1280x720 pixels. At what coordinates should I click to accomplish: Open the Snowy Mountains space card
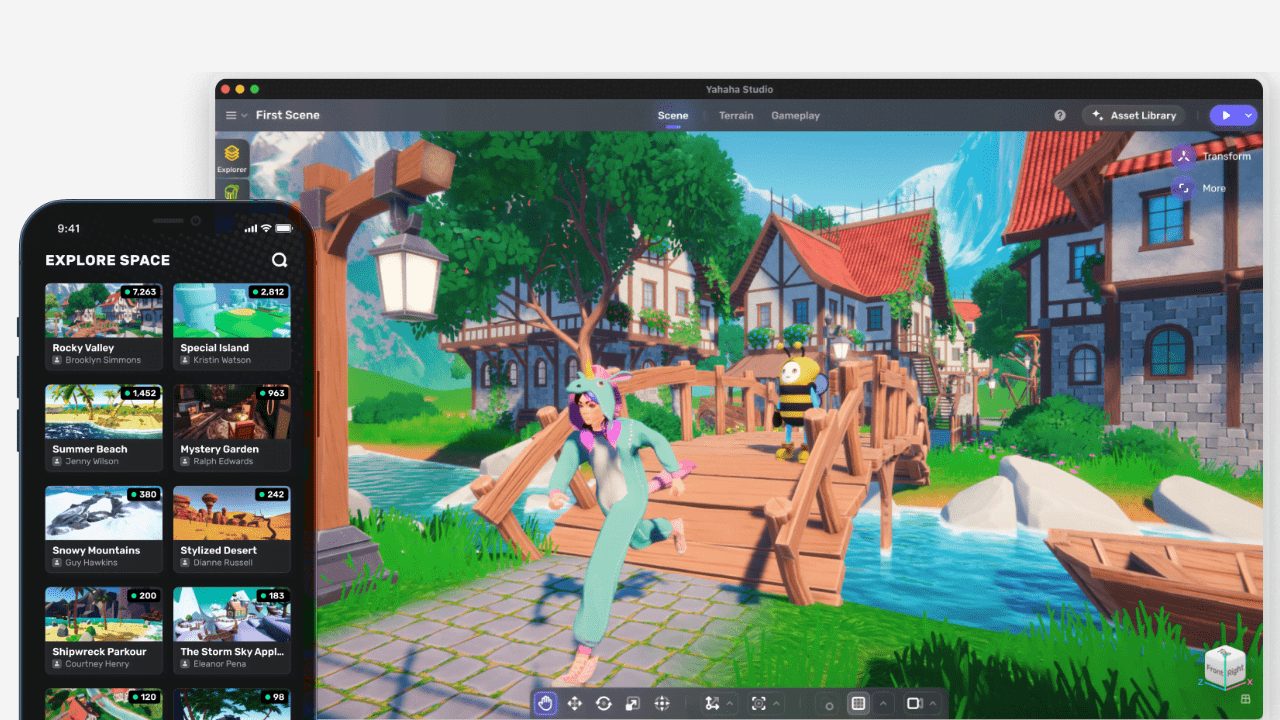104,529
